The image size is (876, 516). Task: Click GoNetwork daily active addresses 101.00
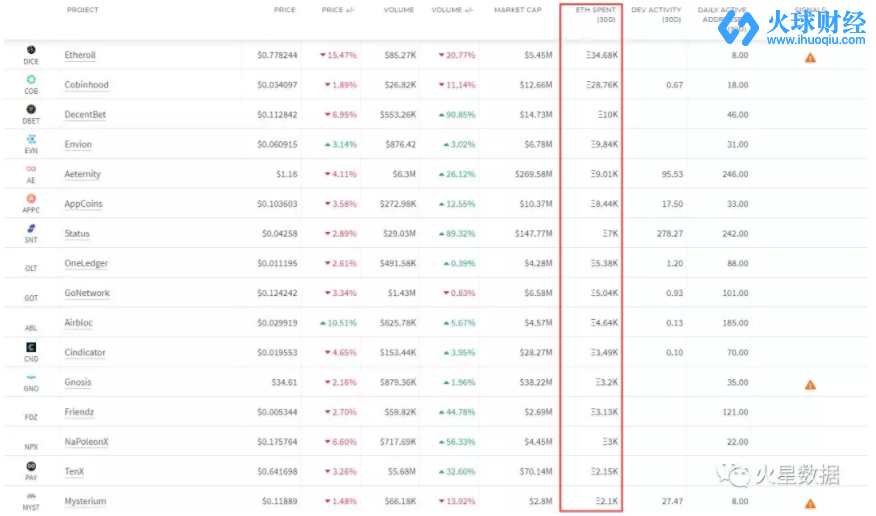pos(735,293)
